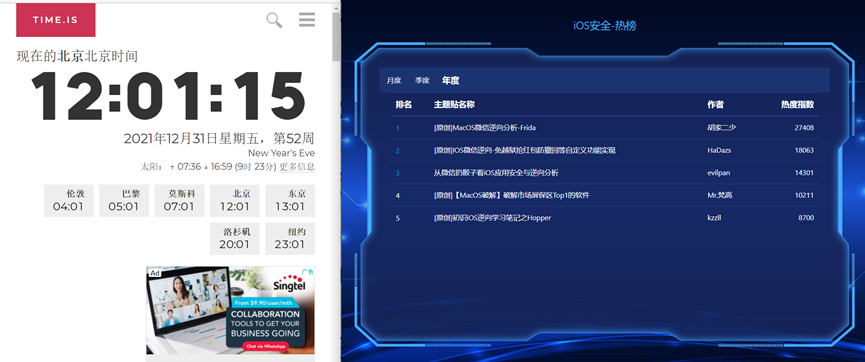Click heat index value 14301
The width and height of the screenshot is (865, 362).
click(804, 173)
